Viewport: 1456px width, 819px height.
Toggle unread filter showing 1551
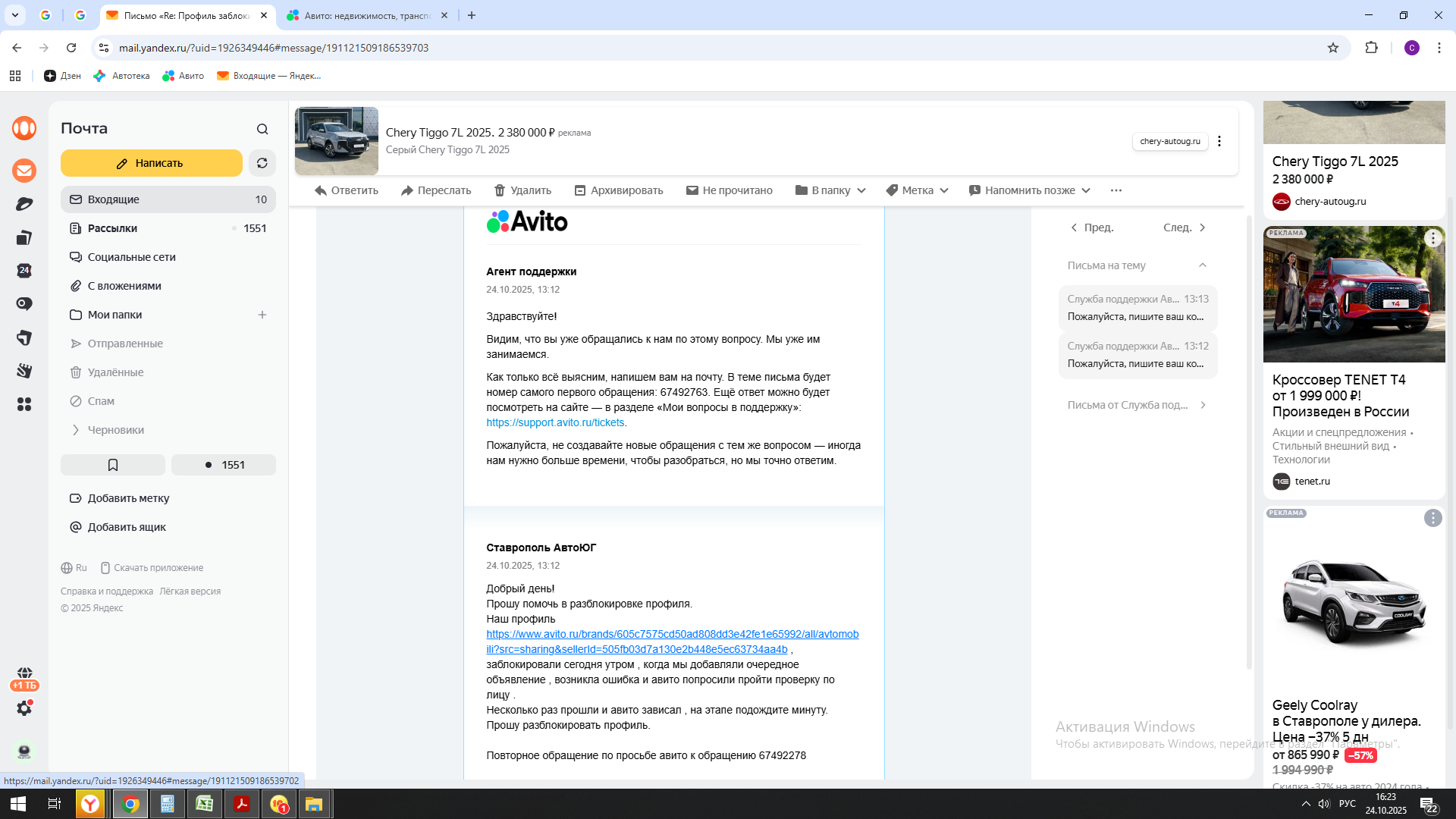point(224,465)
